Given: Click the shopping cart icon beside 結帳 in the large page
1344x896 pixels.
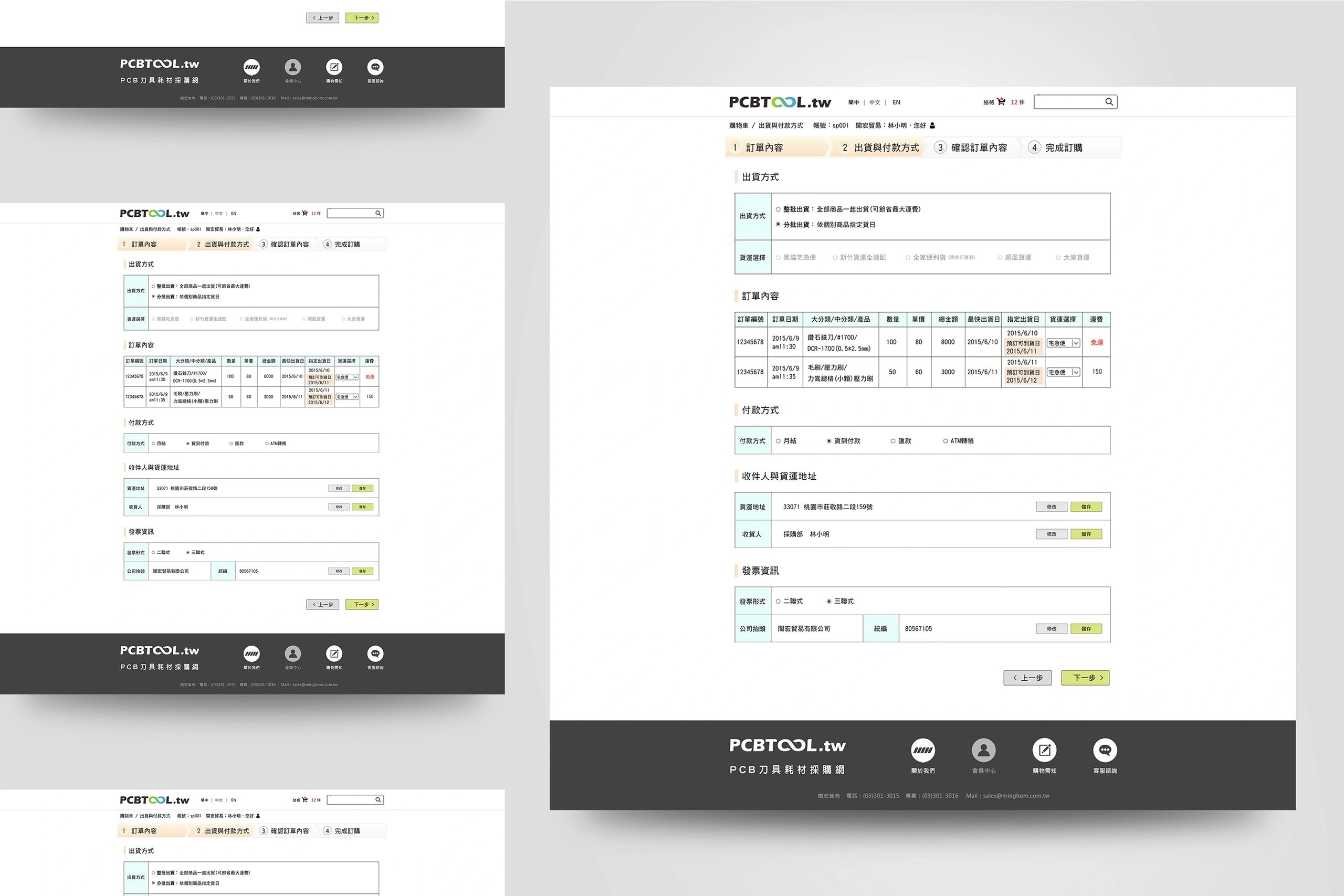Looking at the screenshot, I should pos(1001,102).
